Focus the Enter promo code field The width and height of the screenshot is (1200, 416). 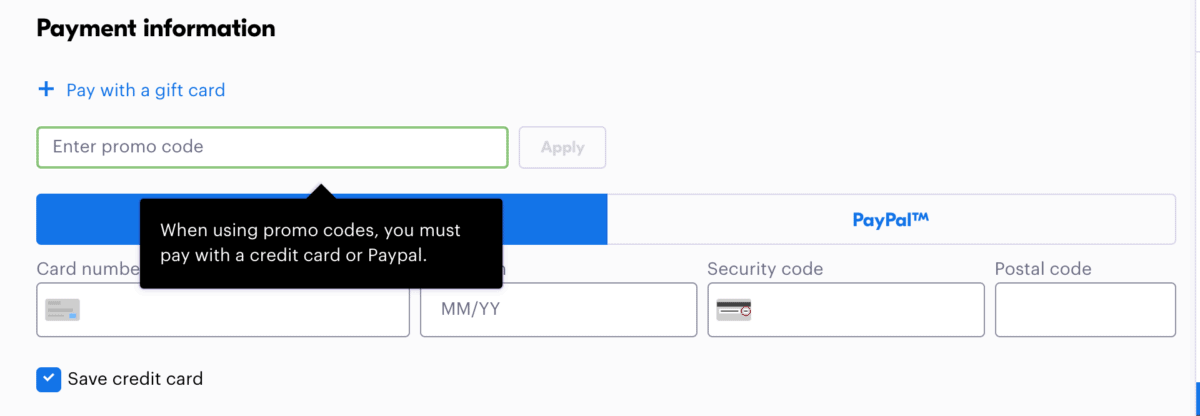point(272,147)
